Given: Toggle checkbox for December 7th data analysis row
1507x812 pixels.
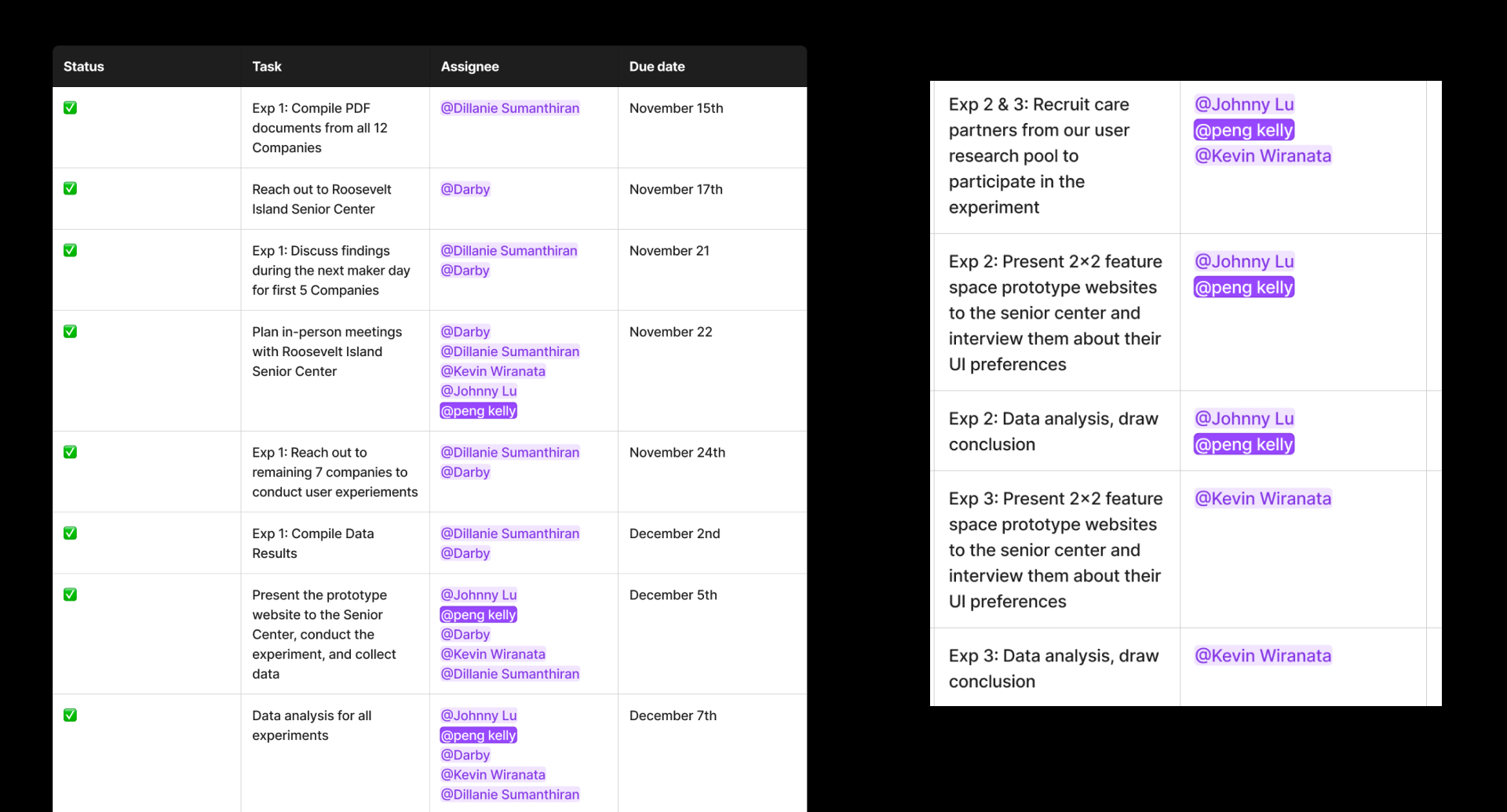Looking at the screenshot, I should (70, 716).
